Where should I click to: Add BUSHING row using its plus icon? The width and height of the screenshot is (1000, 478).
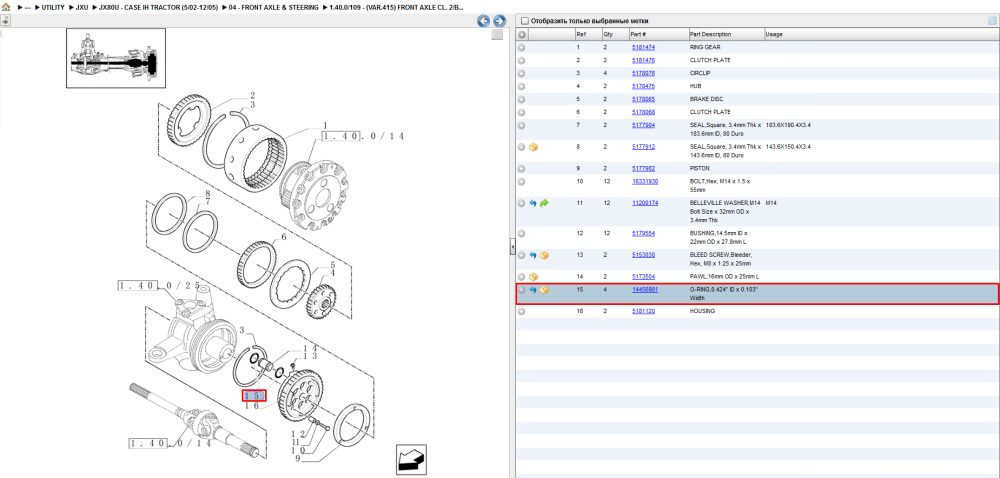(x=521, y=233)
